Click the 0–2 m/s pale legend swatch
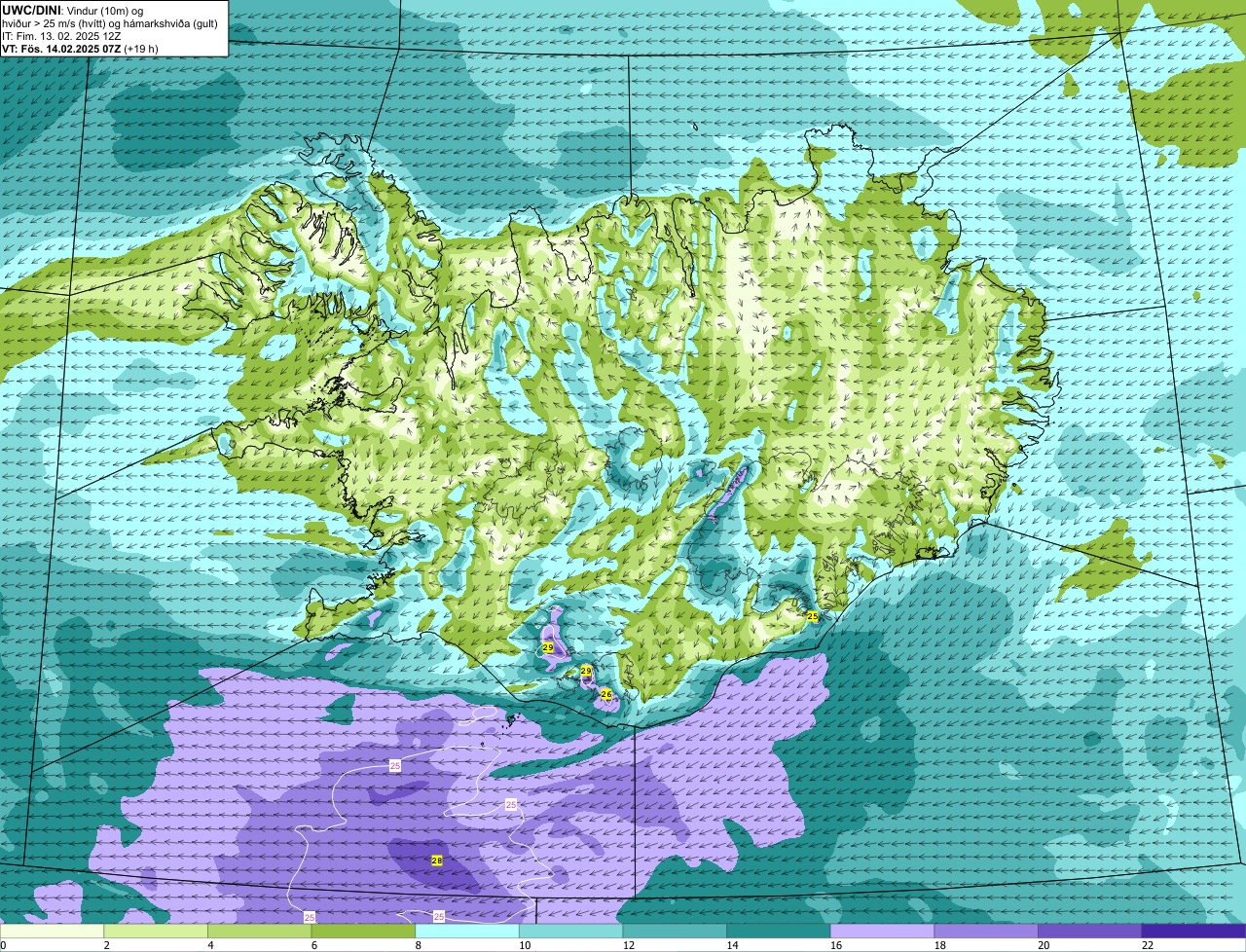Image resolution: width=1246 pixels, height=952 pixels. [52, 932]
